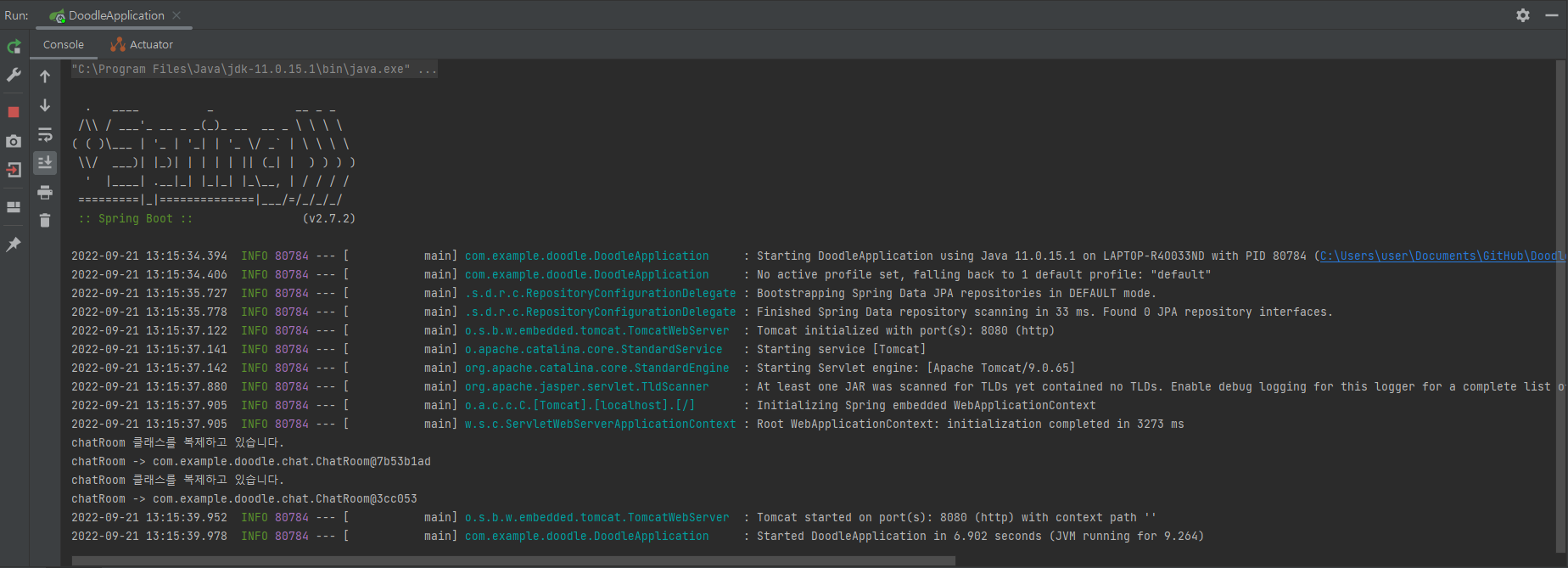This screenshot has height=568, width=1568.
Task: Jump up the stack trace arrow
Action: (45, 76)
